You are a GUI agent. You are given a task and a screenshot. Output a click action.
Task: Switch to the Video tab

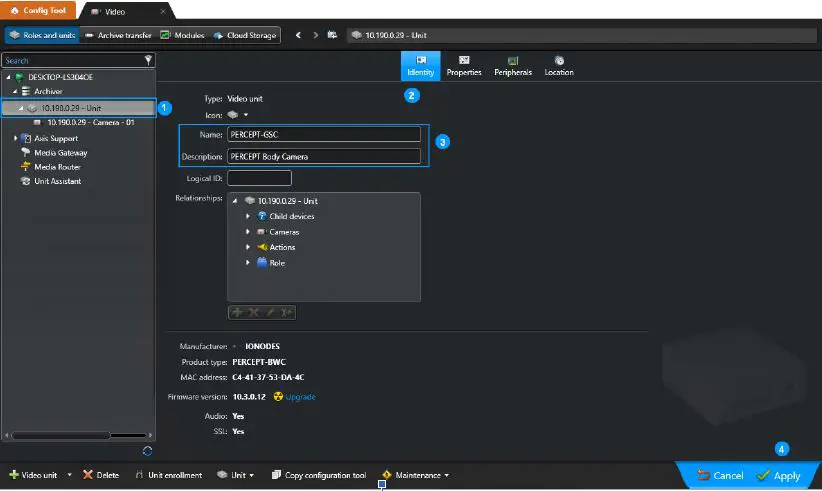coord(114,11)
